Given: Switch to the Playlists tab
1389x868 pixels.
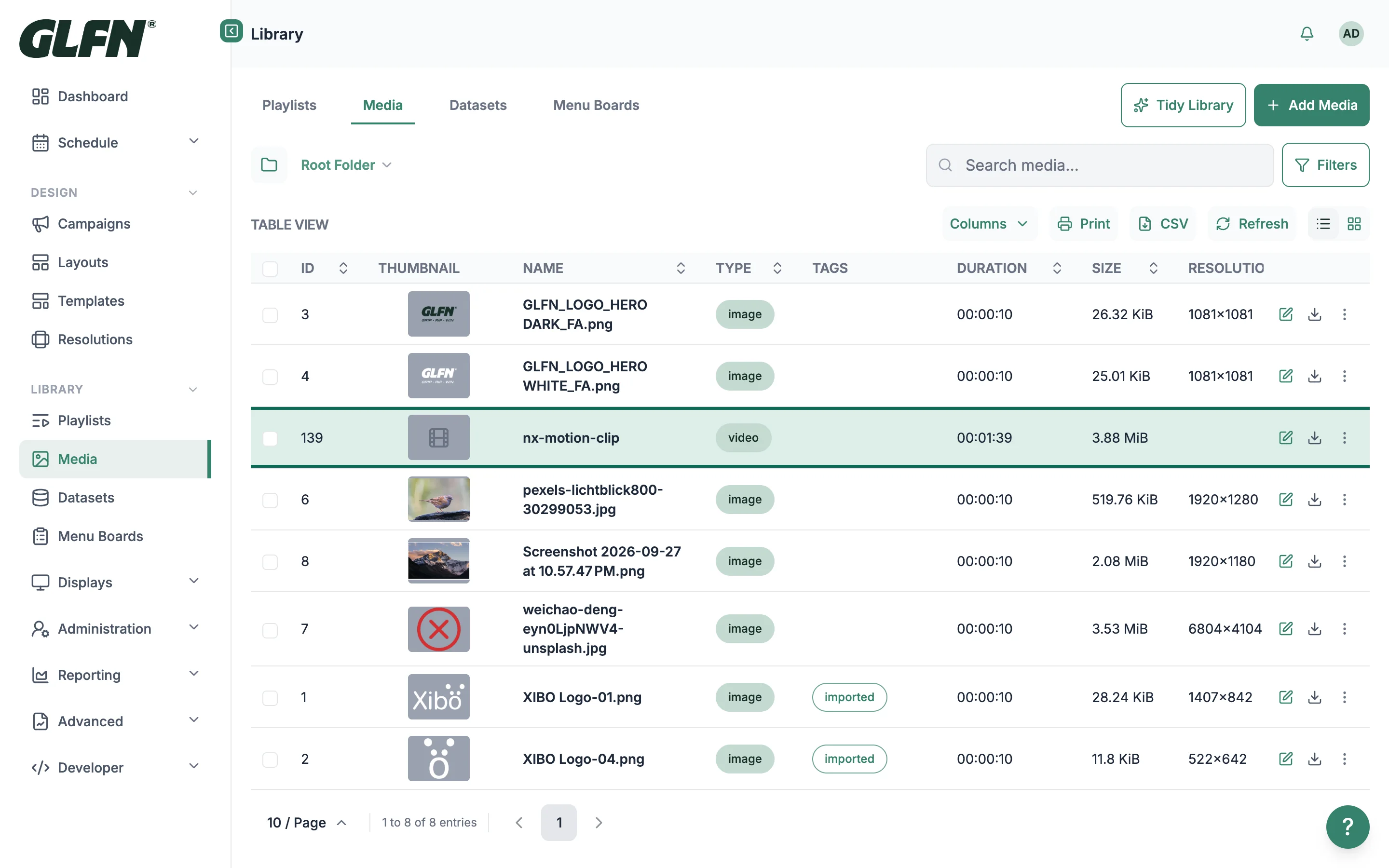Looking at the screenshot, I should tap(289, 105).
